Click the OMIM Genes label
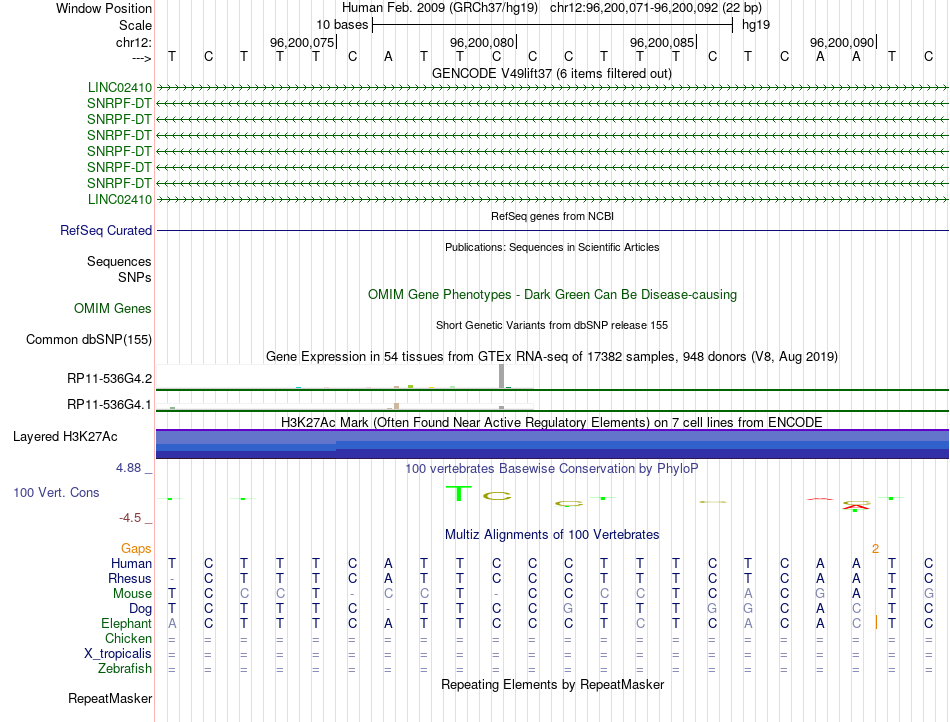This screenshot has height=722, width=950. pos(113,308)
